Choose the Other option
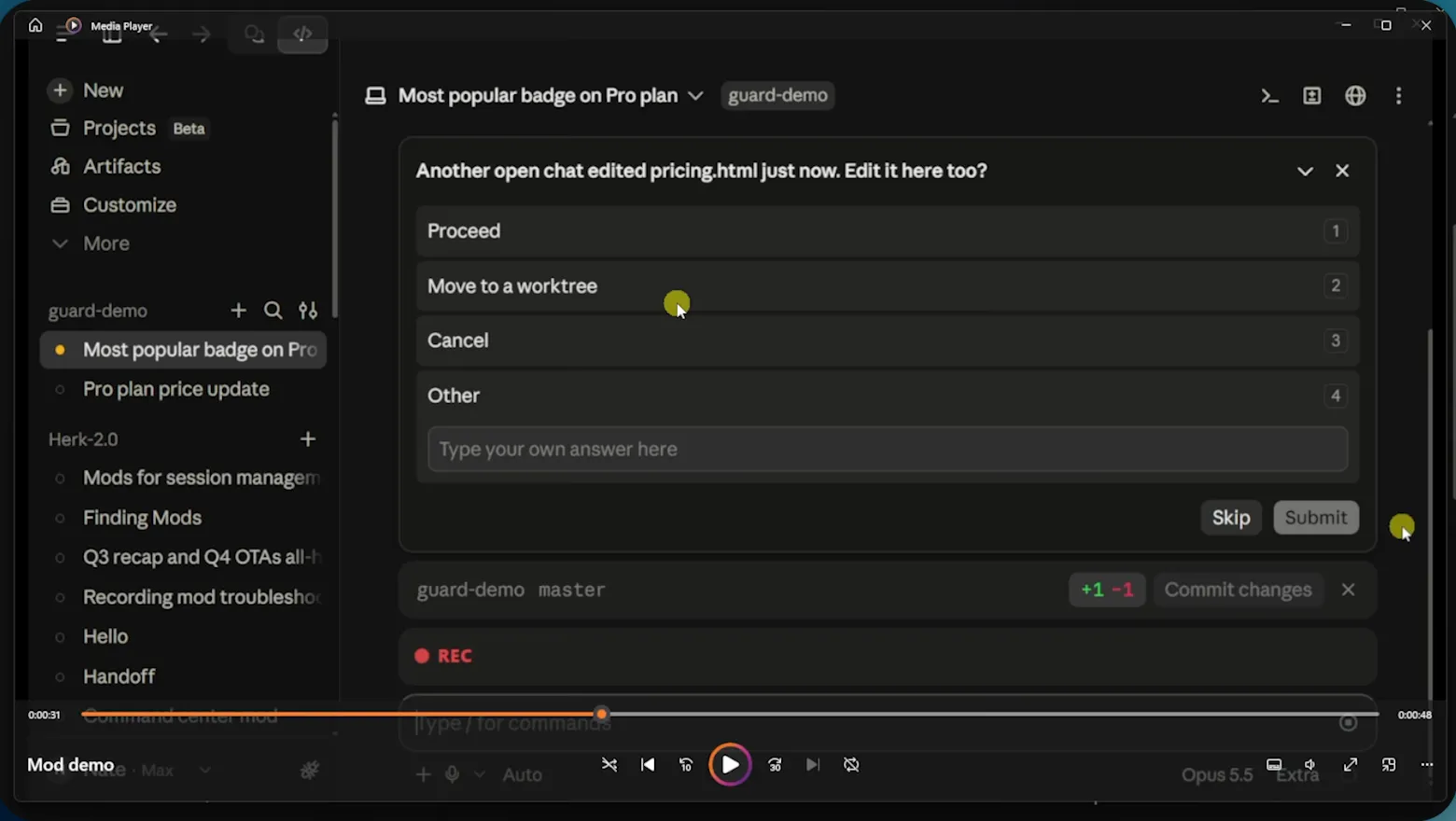 pyautogui.click(x=888, y=396)
